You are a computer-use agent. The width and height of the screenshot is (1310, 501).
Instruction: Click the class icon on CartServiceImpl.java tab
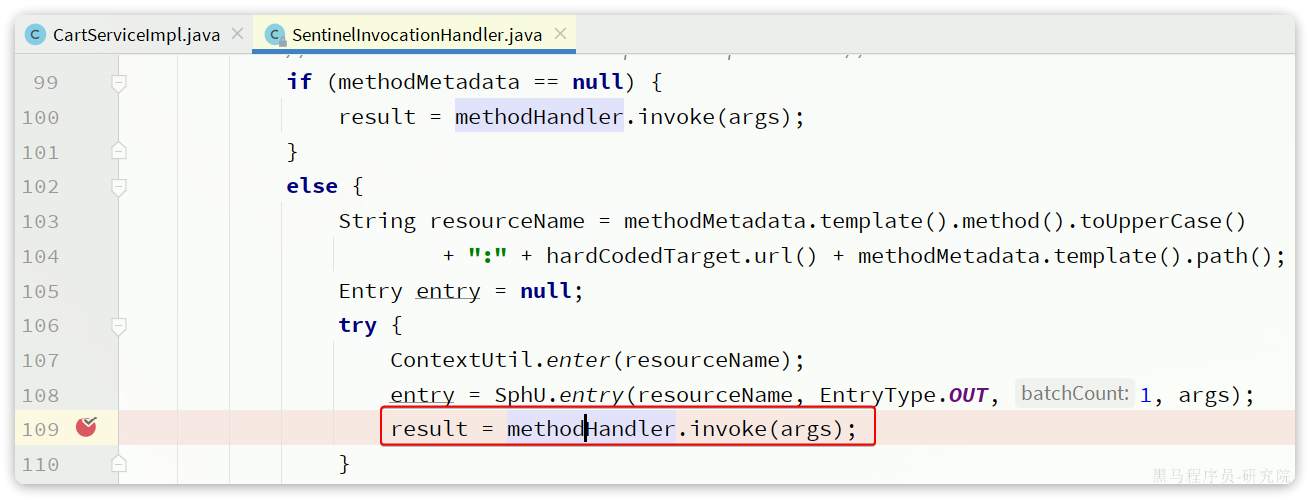tap(36, 35)
